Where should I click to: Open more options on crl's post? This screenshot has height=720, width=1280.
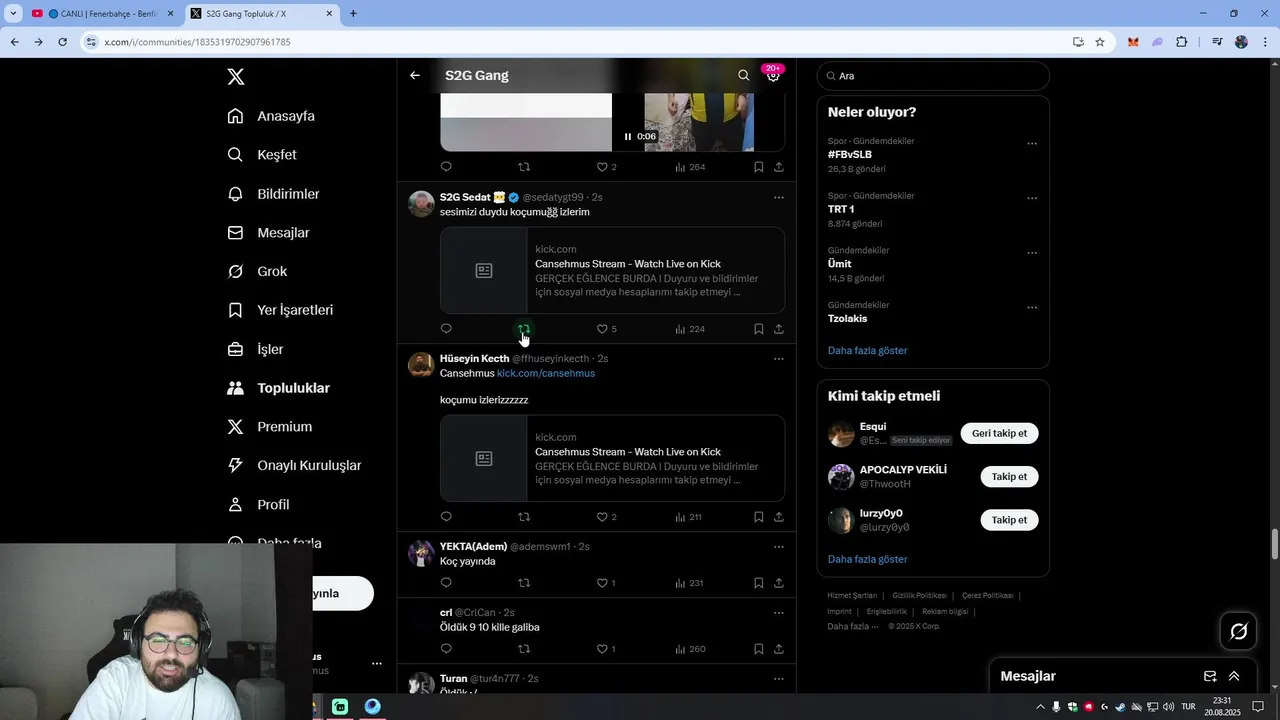pos(778,613)
